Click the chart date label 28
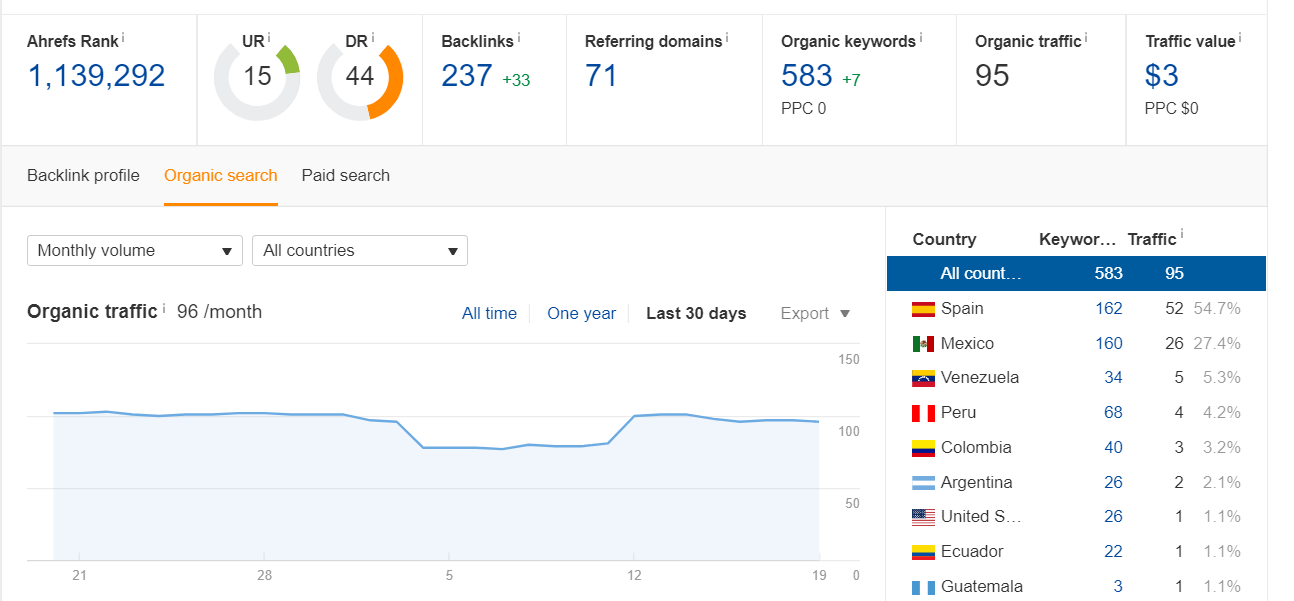 tap(264, 576)
